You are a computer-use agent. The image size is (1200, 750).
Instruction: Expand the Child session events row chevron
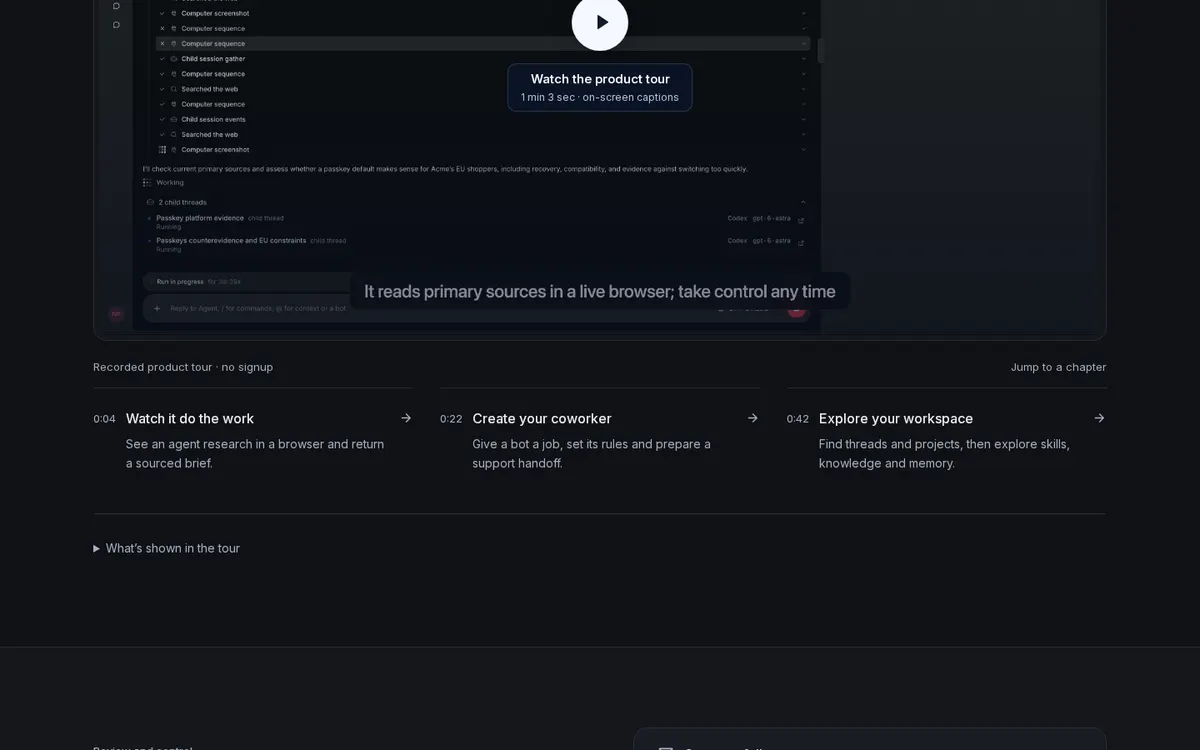coord(805,119)
